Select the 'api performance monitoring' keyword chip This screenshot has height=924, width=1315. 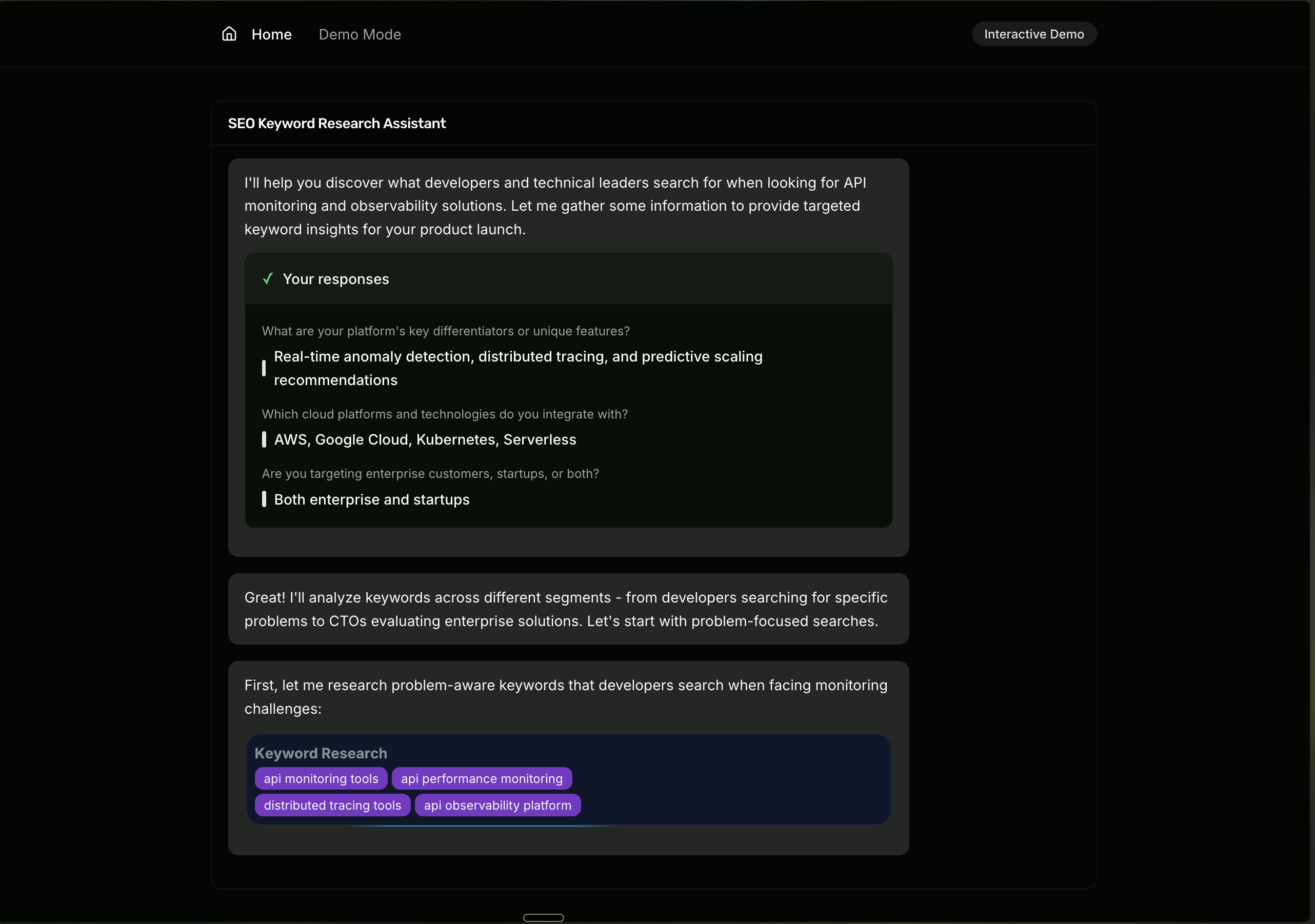482,778
